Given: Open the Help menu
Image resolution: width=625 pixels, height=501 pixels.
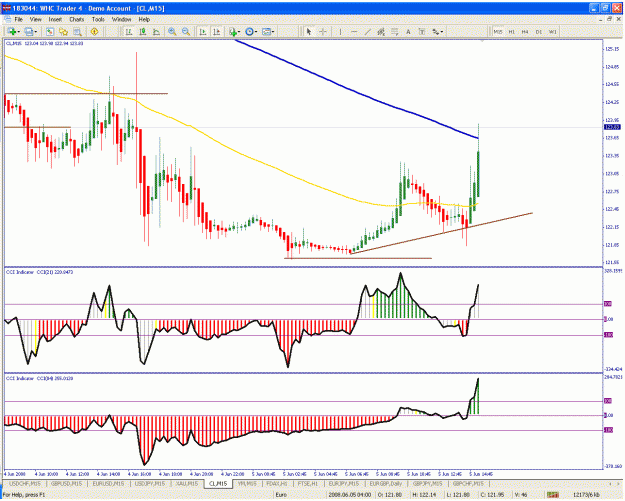Looking at the screenshot, I should (x=144, y=19).
